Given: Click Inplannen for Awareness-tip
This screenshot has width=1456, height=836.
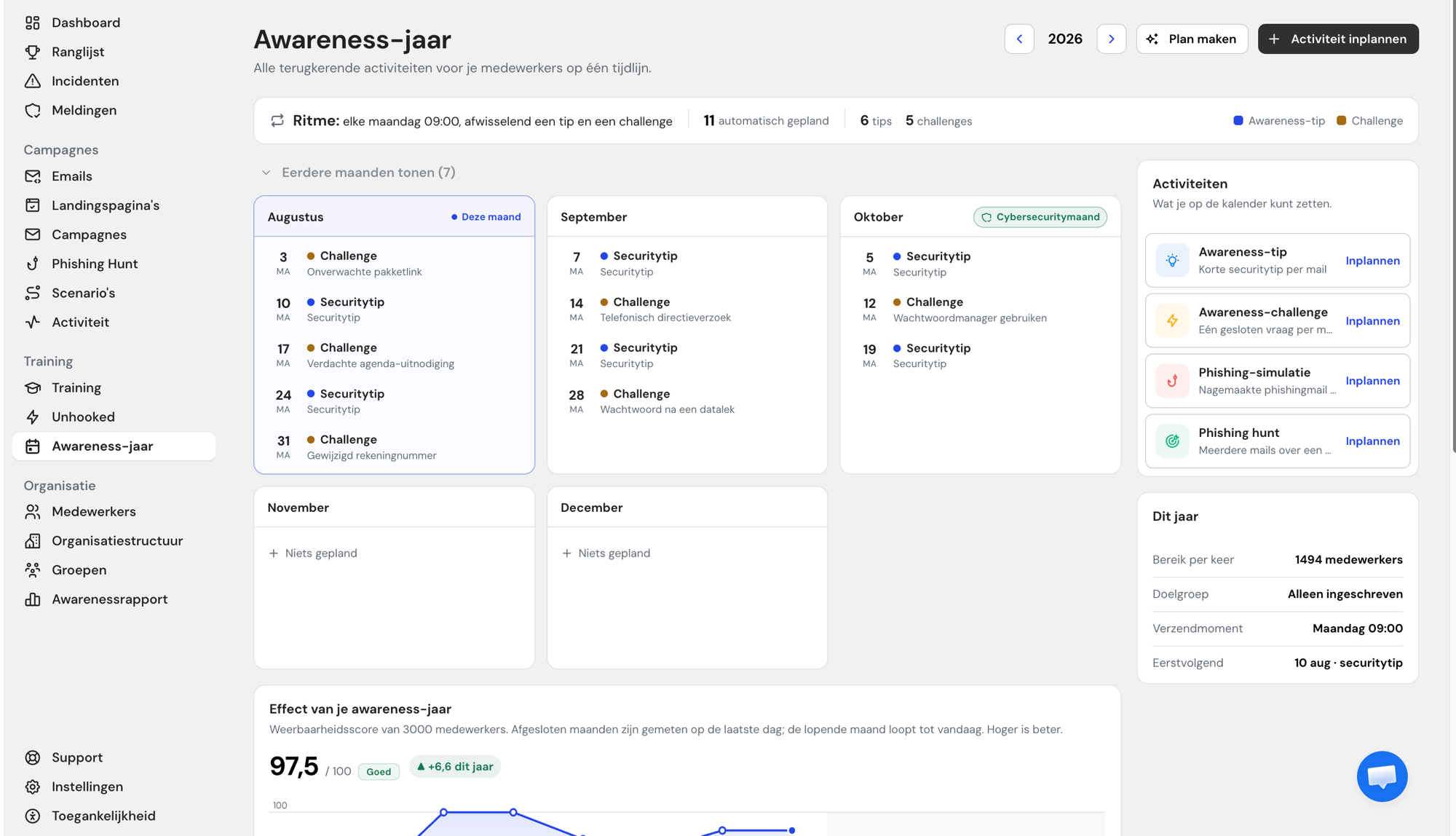Looking at the screenshot, I should tap(1372, 261).
